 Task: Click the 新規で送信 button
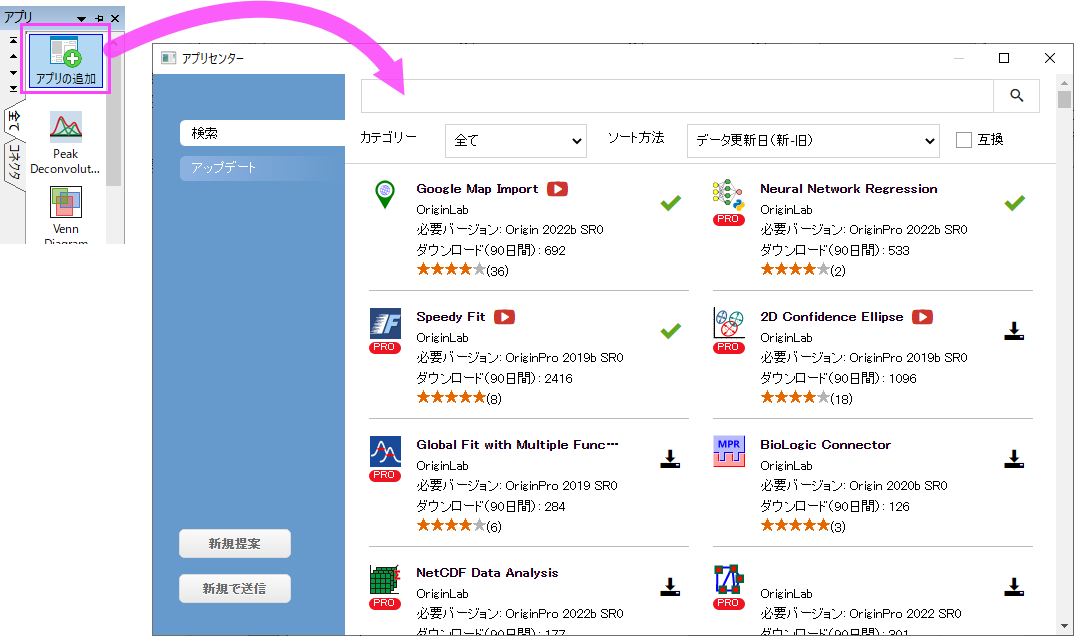click(x=235, y=588)
